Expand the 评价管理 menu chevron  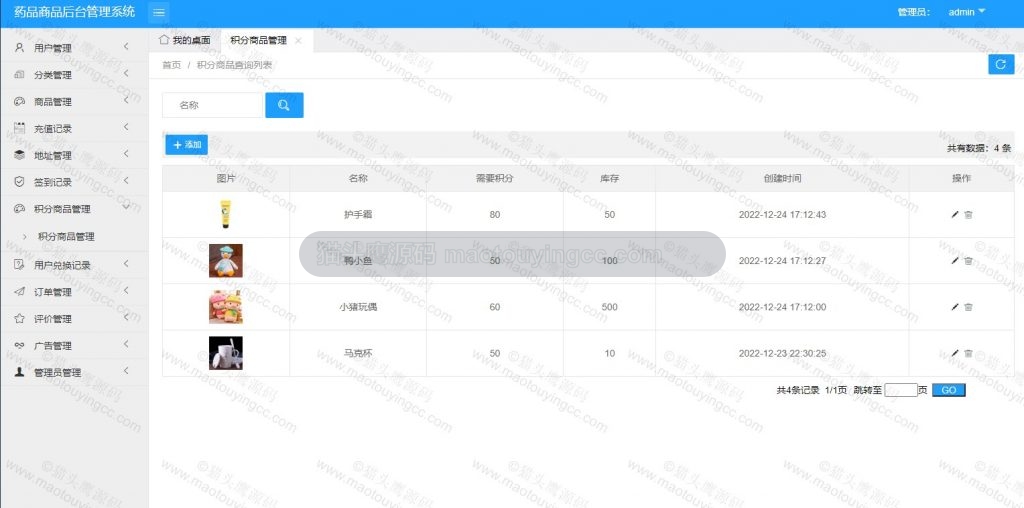126,317
